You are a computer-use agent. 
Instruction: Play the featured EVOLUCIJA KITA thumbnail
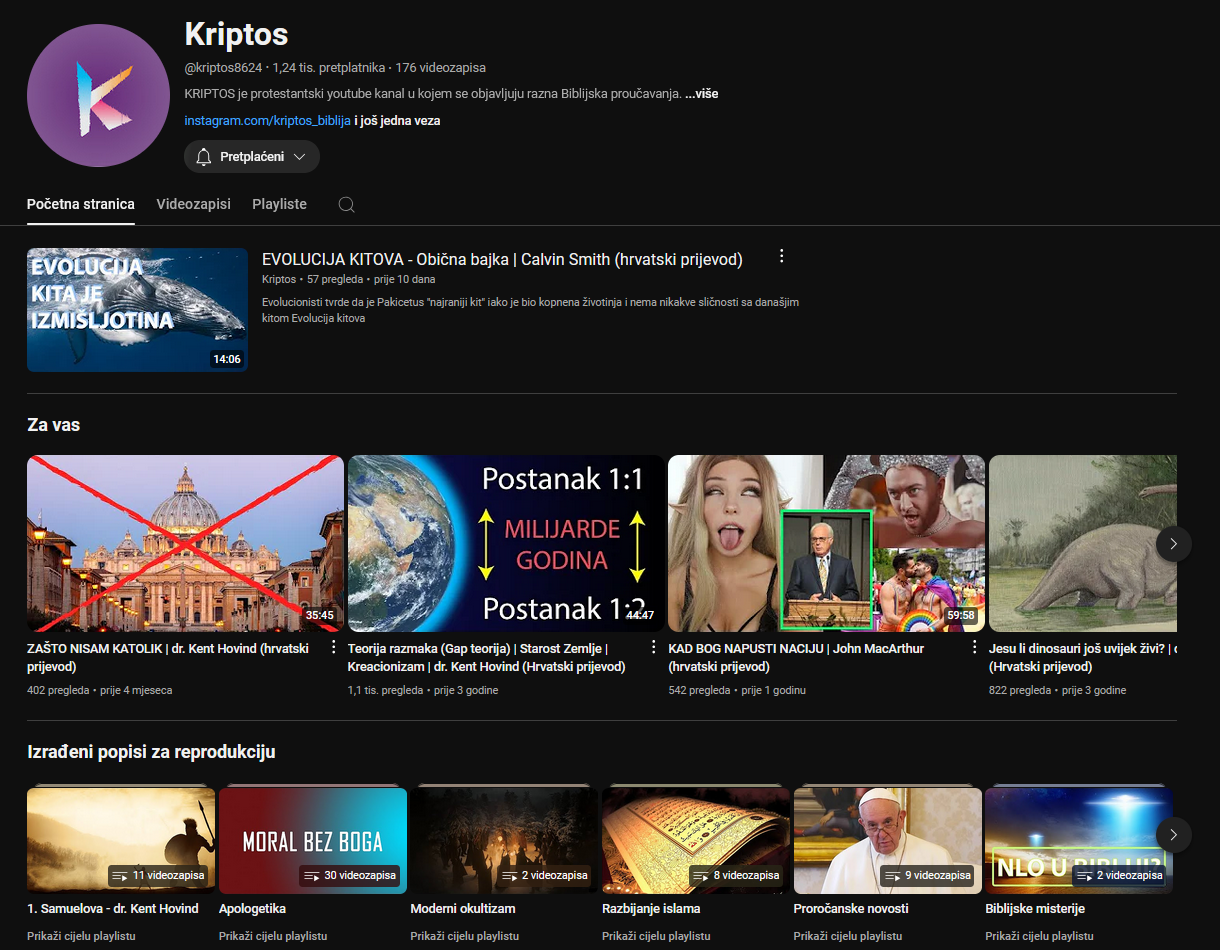pyautogui.click(x=137, y=308)
